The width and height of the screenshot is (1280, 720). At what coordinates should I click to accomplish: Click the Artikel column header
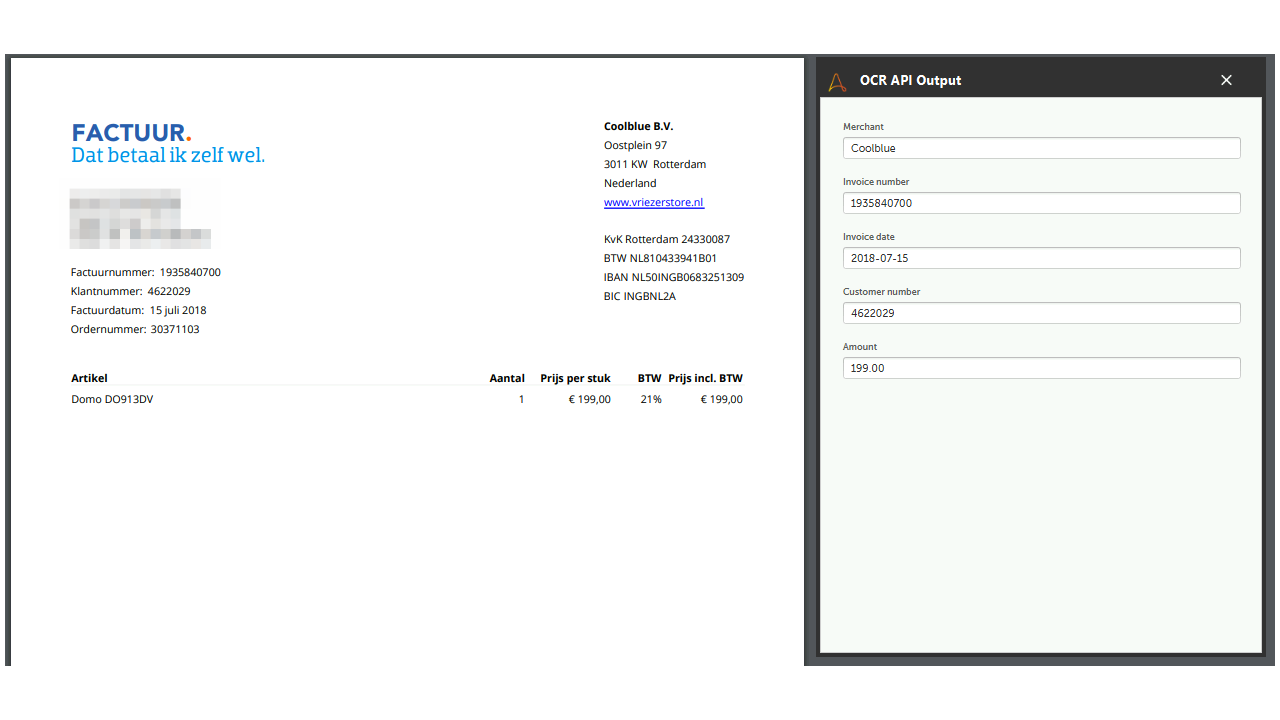89,378
